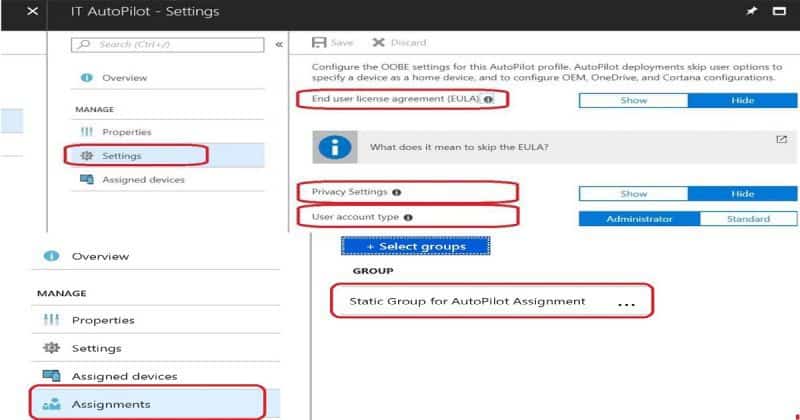Set user account type to Administrator

[x=639, y=219]
